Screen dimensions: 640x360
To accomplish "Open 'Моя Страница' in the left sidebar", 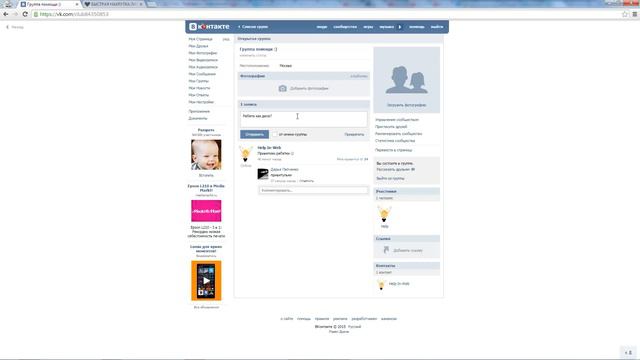I will (200, 39).
